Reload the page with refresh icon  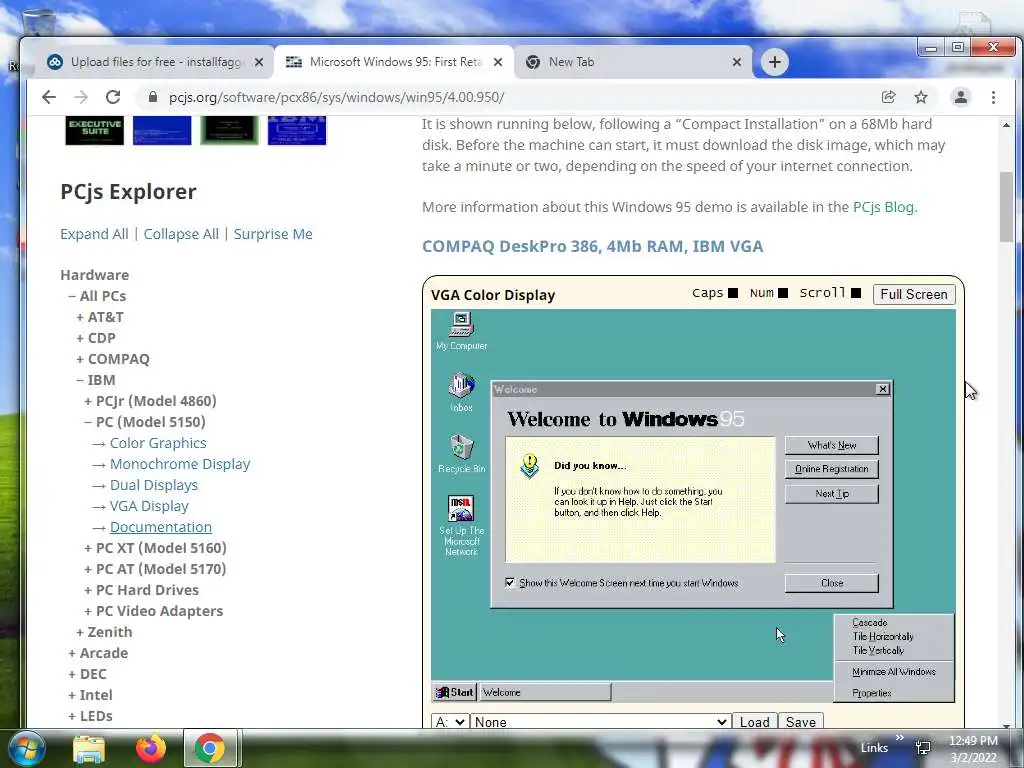pyautogui.click(x=113, y=97)
